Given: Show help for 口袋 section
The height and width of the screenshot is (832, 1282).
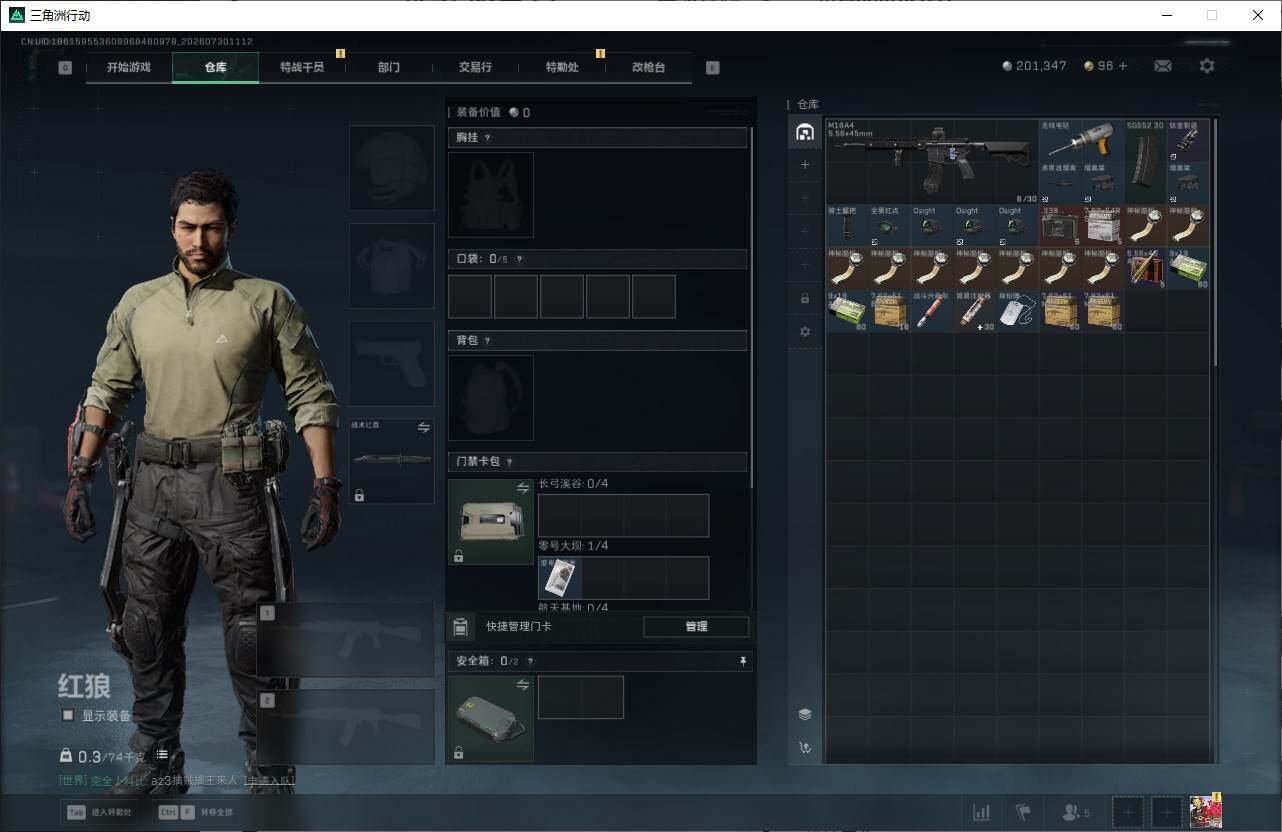Looking at the screenshot, I should (x=518, y=260).
